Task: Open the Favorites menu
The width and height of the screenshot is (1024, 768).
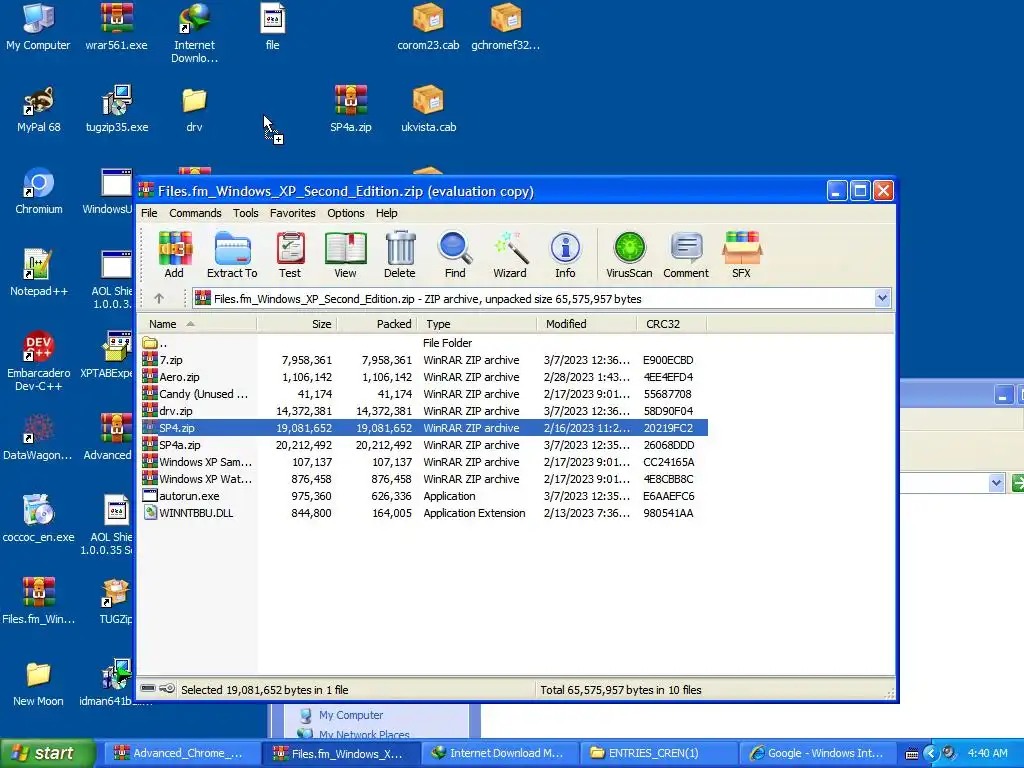Action: pyautogui.click(x=293, y=213)
